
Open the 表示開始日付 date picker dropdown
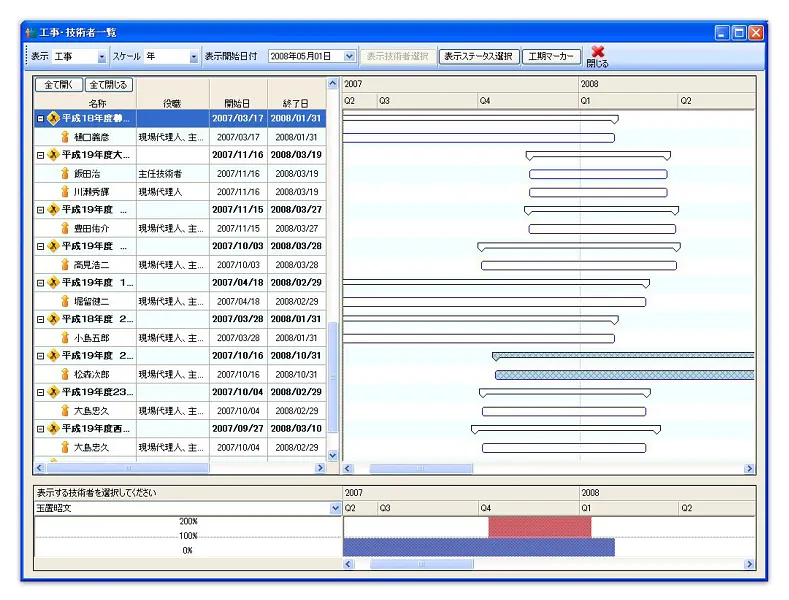tap(349, 57)
